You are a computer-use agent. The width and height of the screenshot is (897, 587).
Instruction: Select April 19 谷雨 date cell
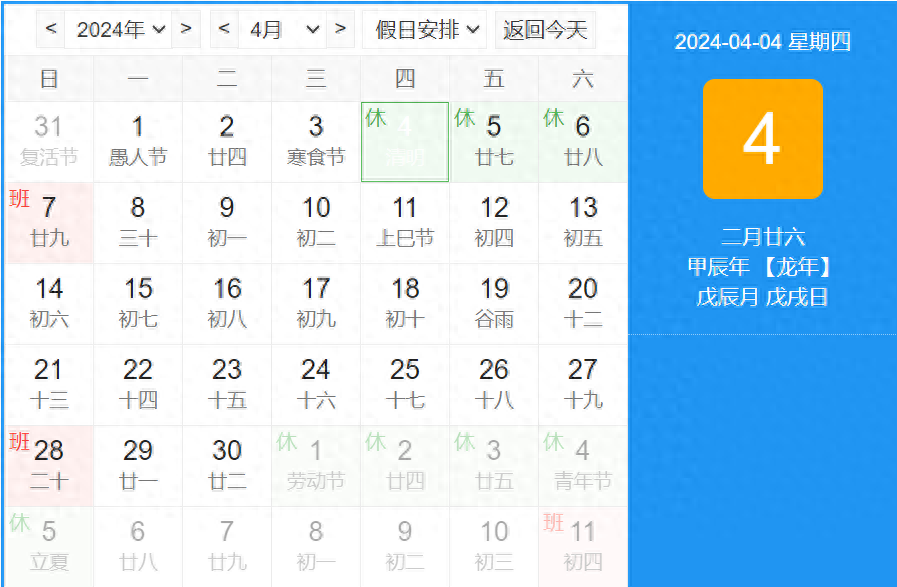click(494, 303)
